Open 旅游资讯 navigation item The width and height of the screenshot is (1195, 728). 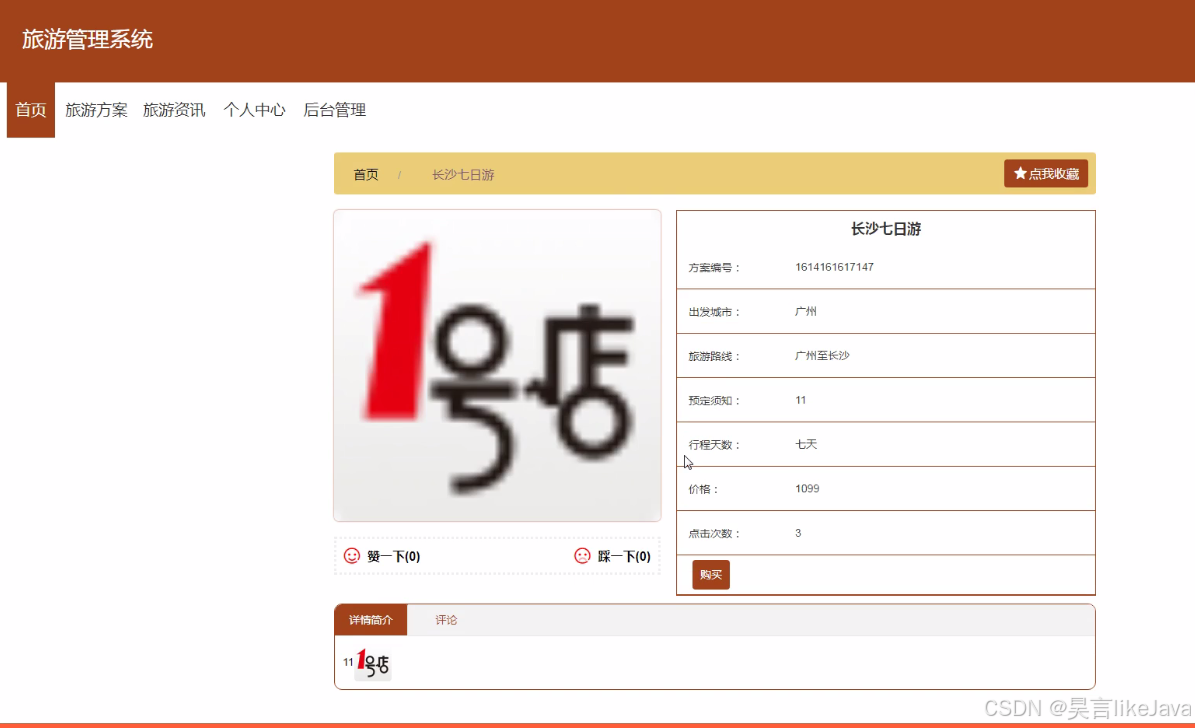tap(174, 110)
